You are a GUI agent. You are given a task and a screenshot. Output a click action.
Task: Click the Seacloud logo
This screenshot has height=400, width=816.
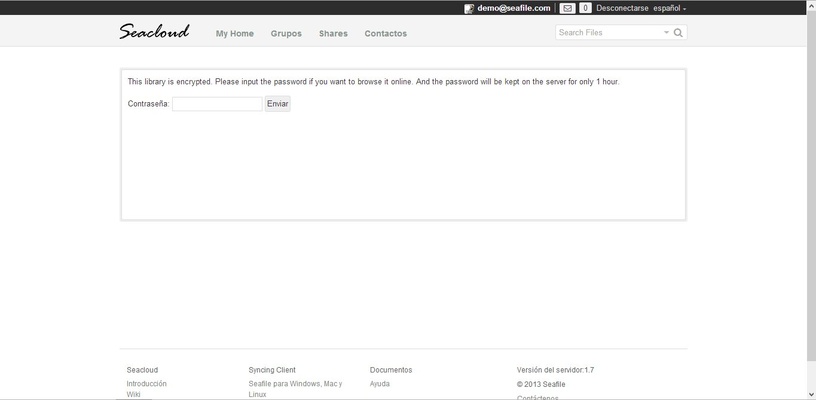[155, 32]
